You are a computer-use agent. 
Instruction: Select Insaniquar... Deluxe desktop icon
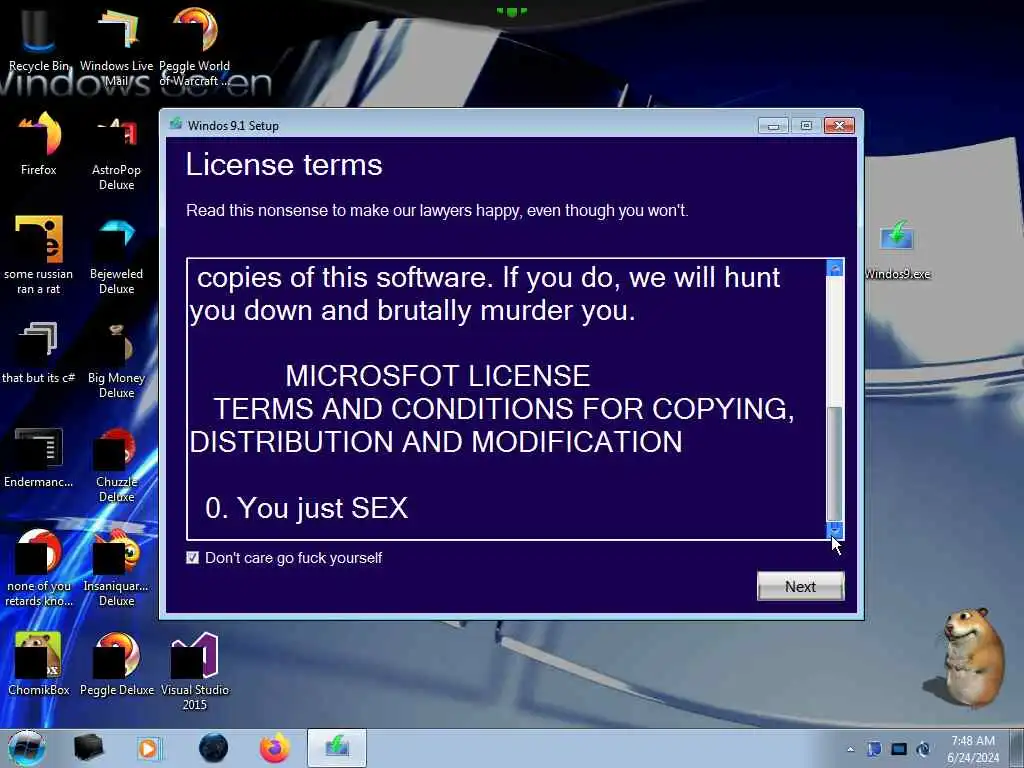coord(116,567)
